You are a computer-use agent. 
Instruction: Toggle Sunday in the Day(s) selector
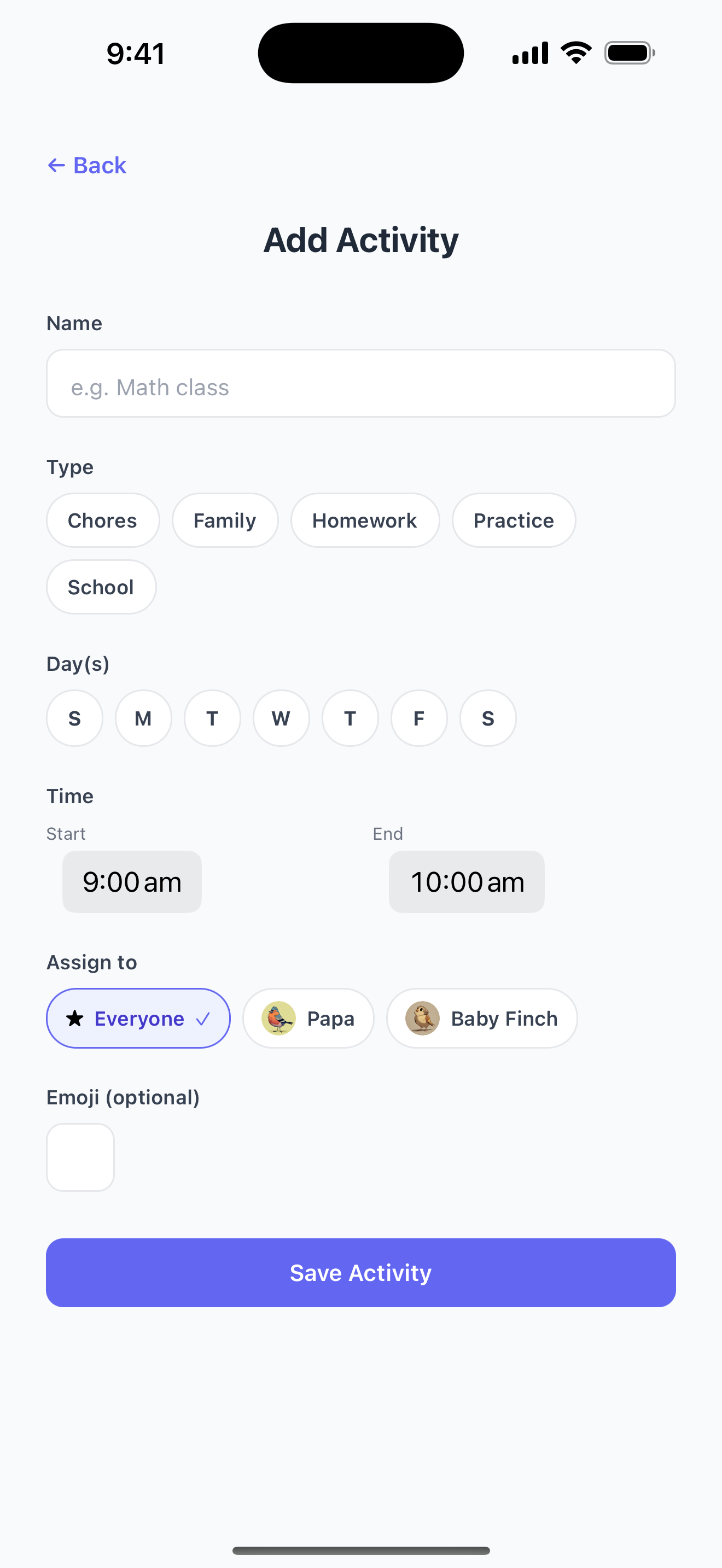point(74,718)
